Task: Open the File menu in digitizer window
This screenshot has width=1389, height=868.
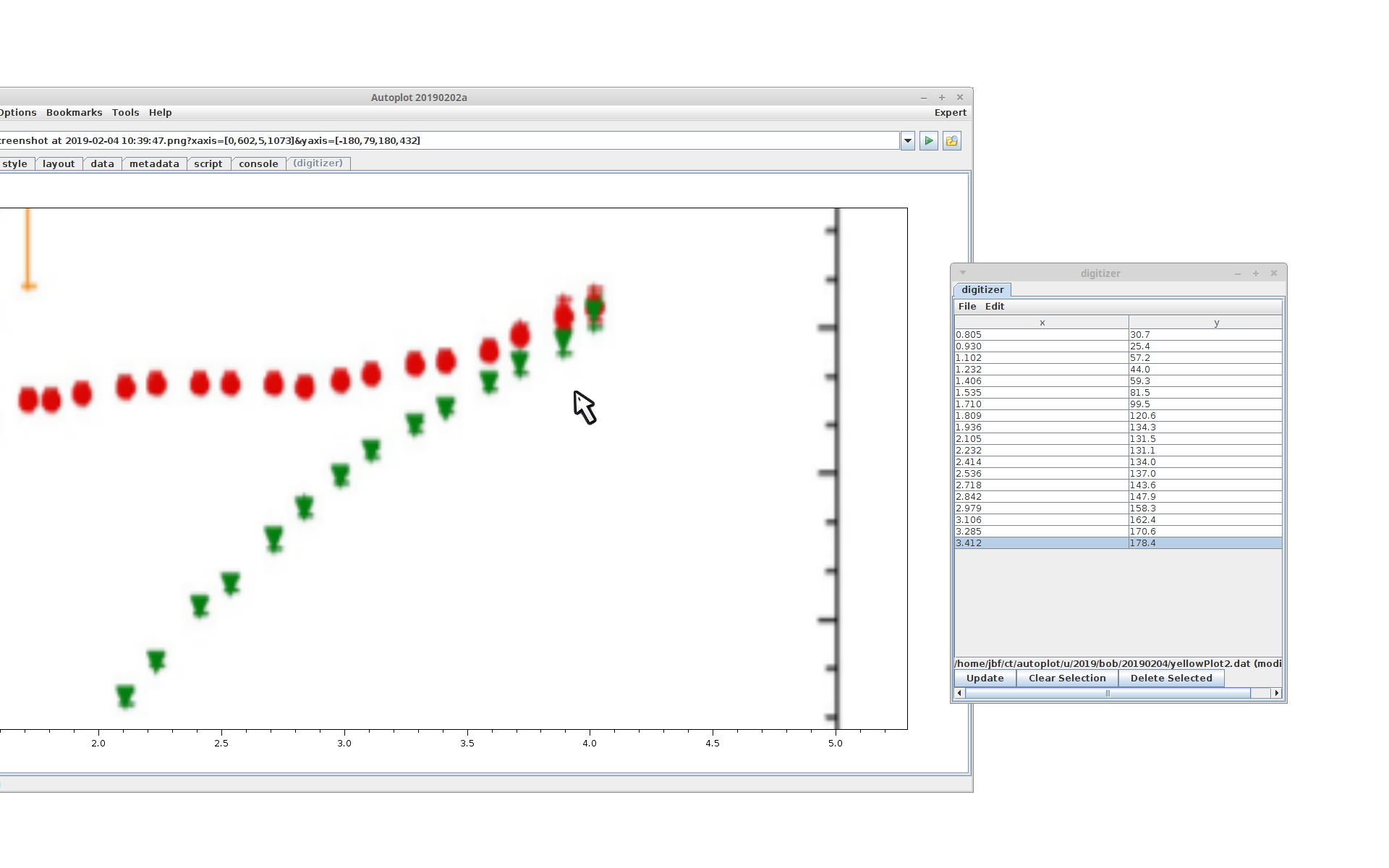Action: [967, 307]
